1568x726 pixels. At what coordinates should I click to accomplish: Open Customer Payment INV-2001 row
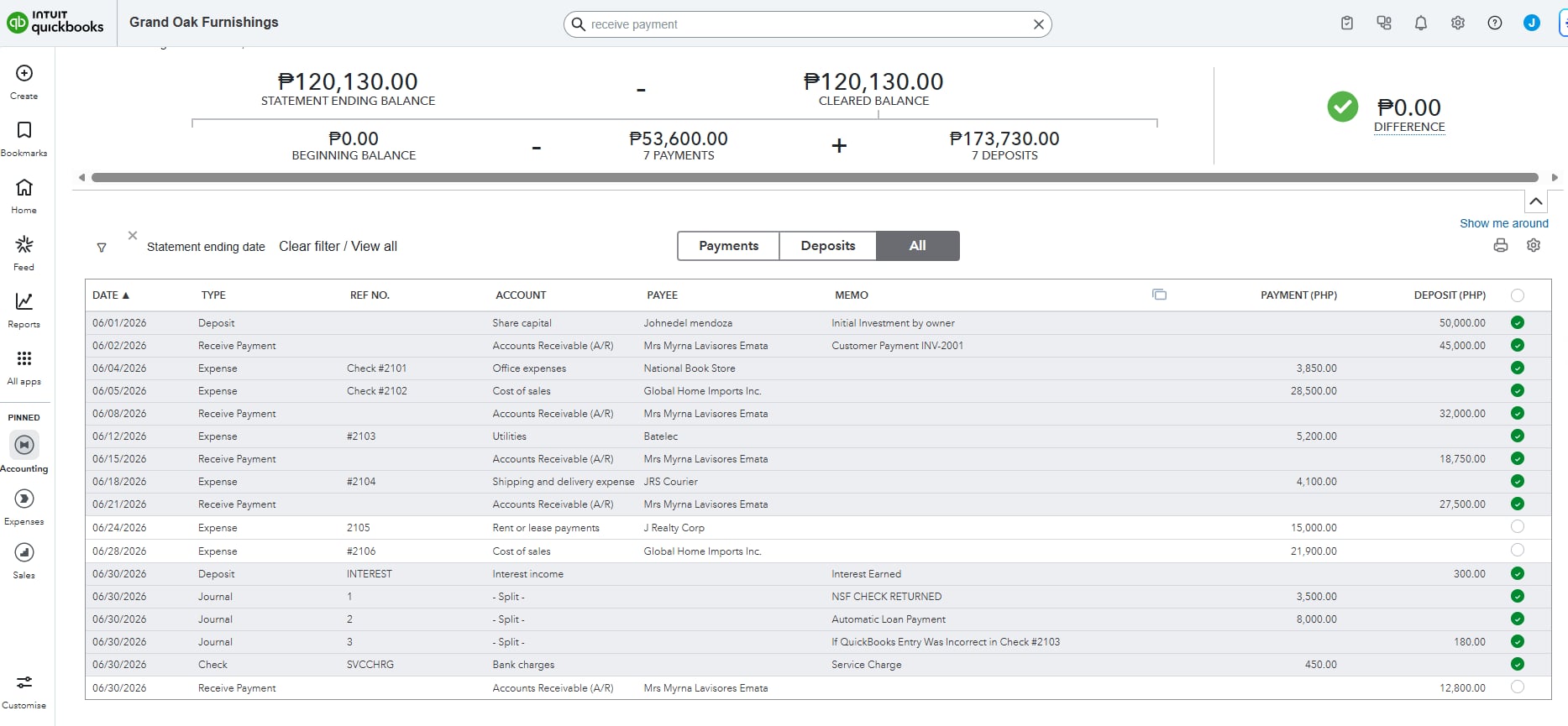[x=817, y=346]
